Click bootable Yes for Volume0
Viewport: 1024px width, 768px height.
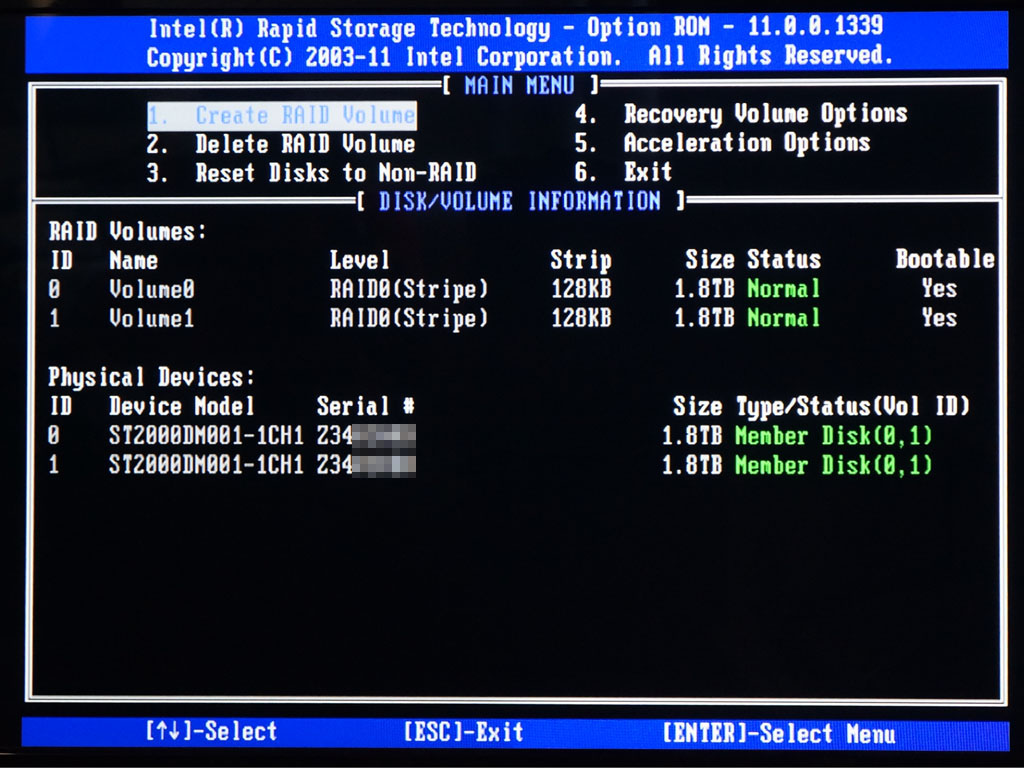(x=940, y=288)
